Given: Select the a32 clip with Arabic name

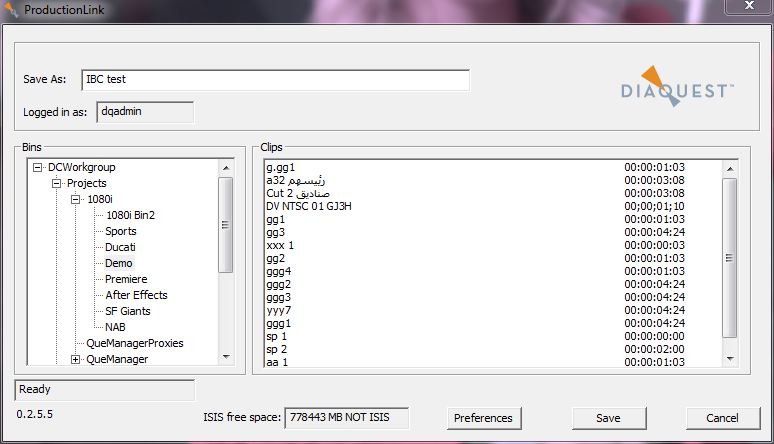Looking at the screenshot, I should click(295, 180).
